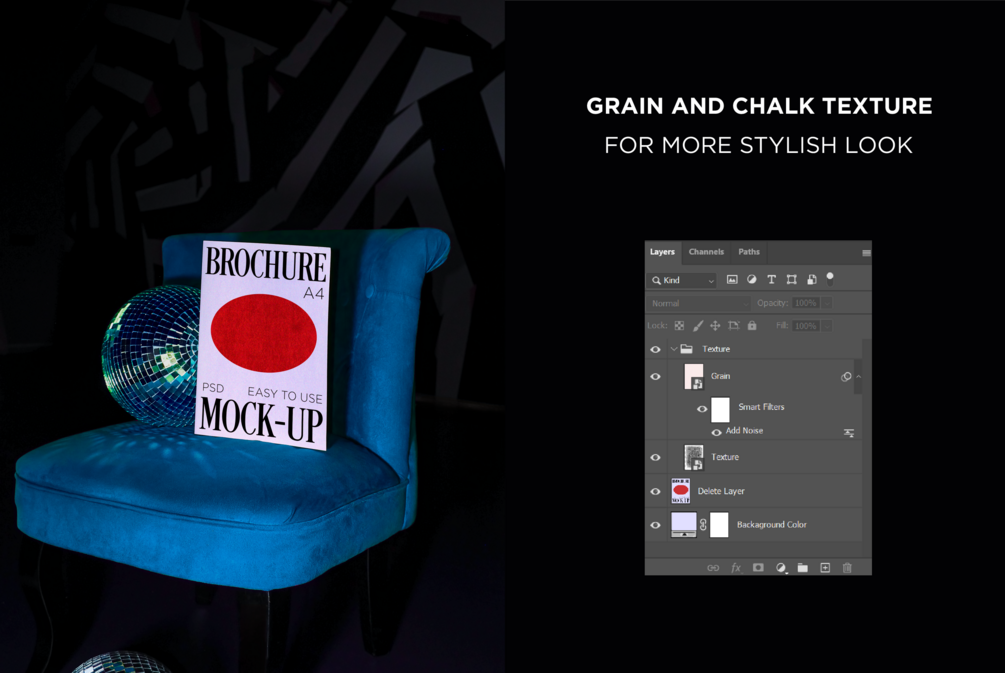Add layer style fx icon
Screen dimensions: 1005x673
pos(736,568)
